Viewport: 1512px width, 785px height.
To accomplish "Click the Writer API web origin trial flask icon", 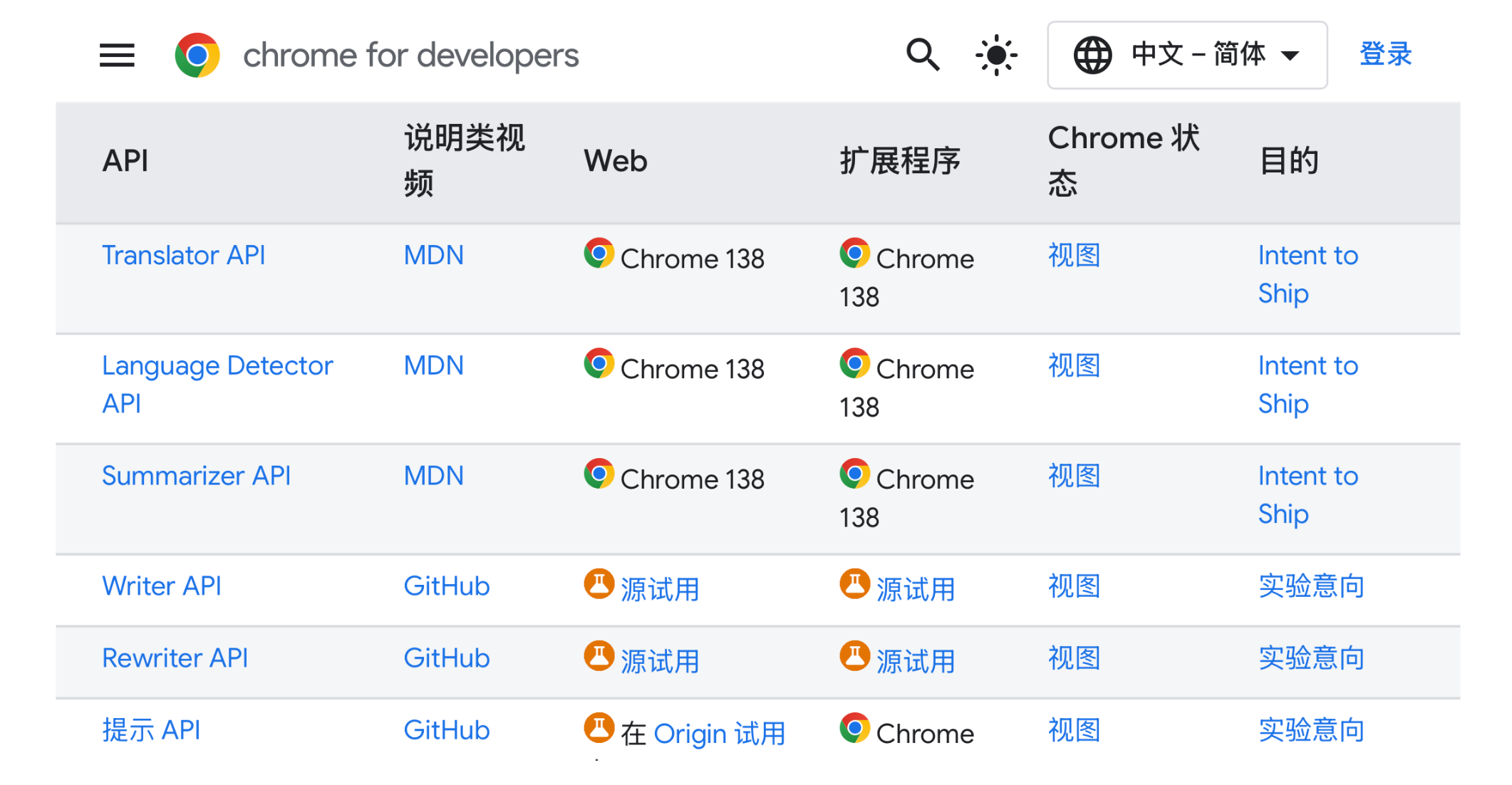I will tap(599, 584).
